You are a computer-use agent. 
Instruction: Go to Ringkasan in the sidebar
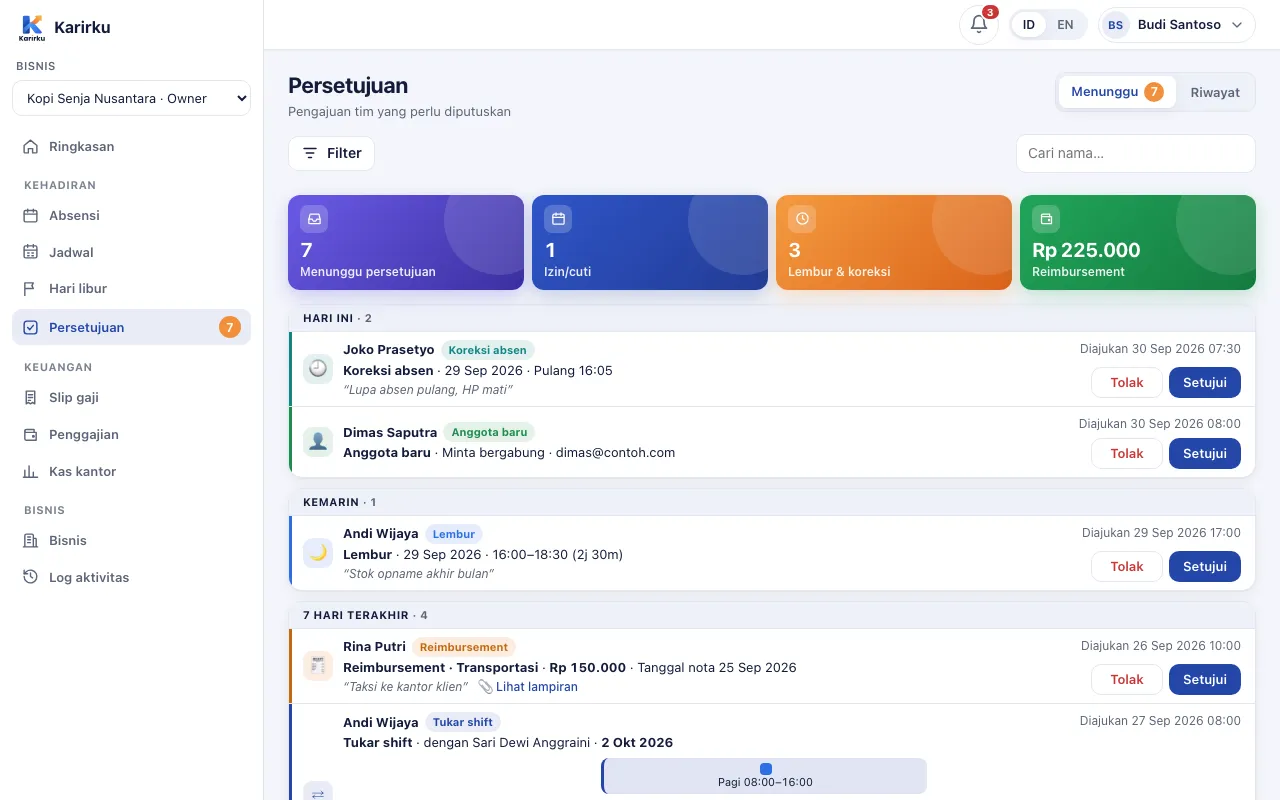131,146
